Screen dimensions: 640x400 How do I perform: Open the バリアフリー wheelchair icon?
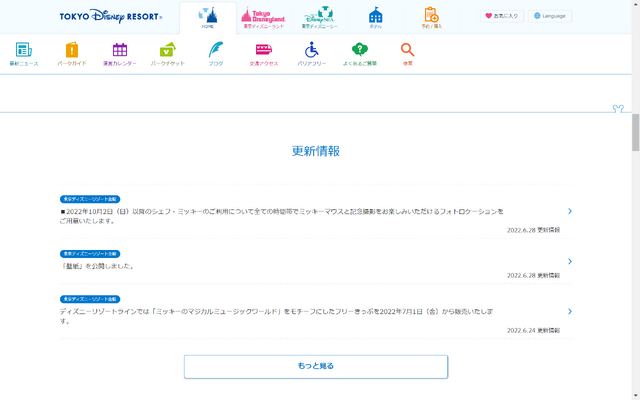point(311,50)
